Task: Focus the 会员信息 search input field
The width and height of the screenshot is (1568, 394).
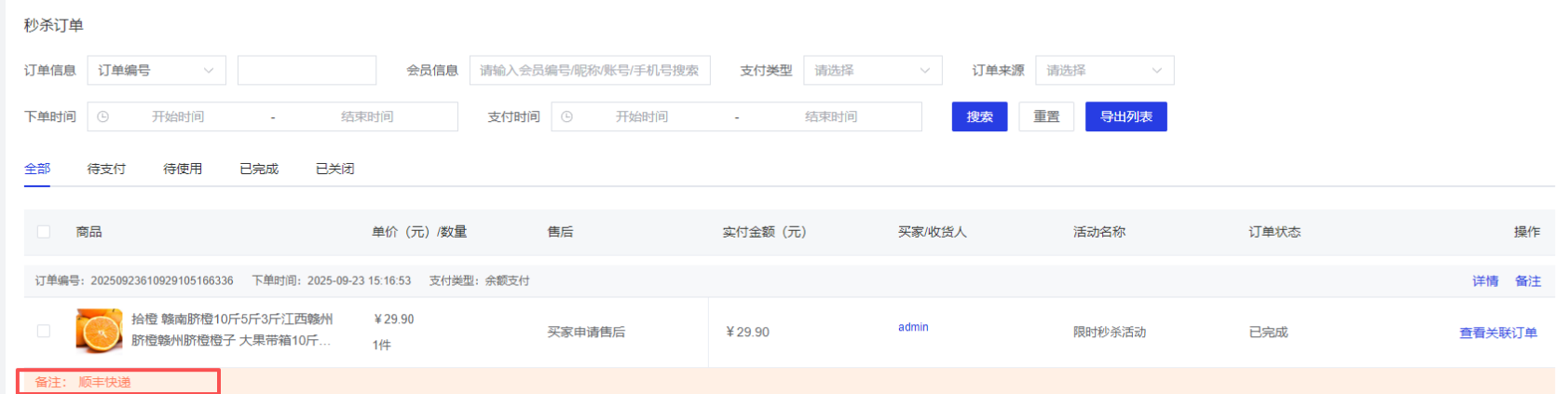Action: point(590,71)
